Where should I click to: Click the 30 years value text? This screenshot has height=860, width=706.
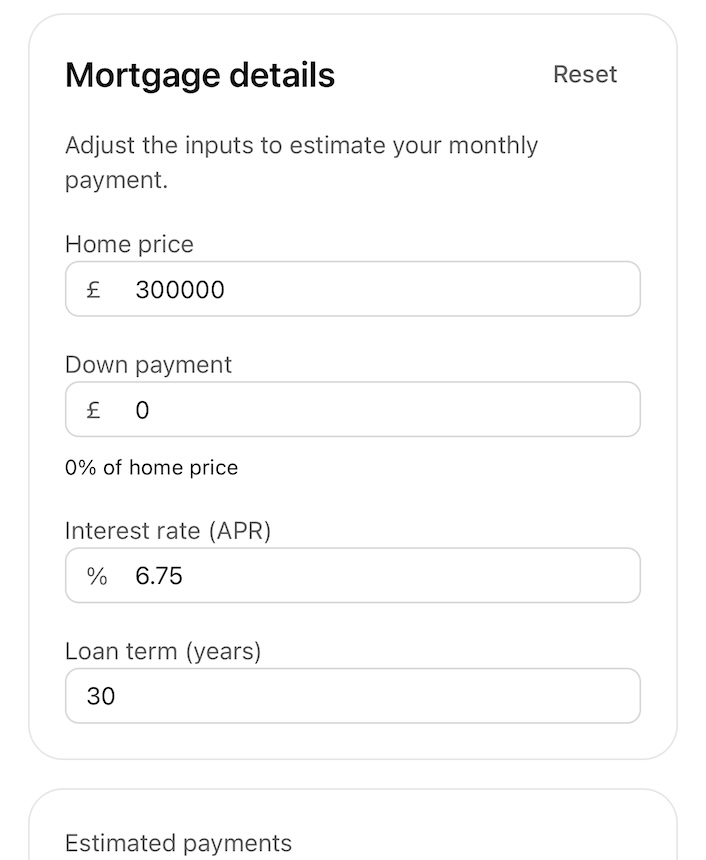(101, 696)
